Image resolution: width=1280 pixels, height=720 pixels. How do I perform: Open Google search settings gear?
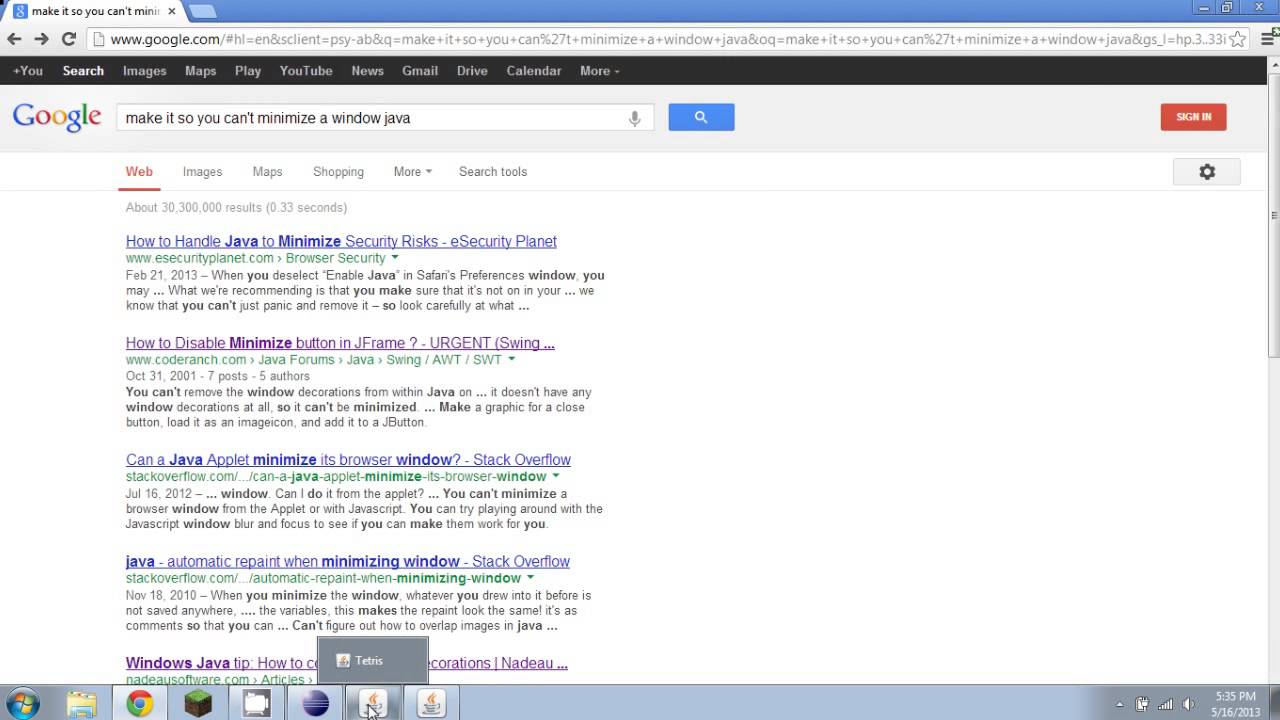point(1207,172)
